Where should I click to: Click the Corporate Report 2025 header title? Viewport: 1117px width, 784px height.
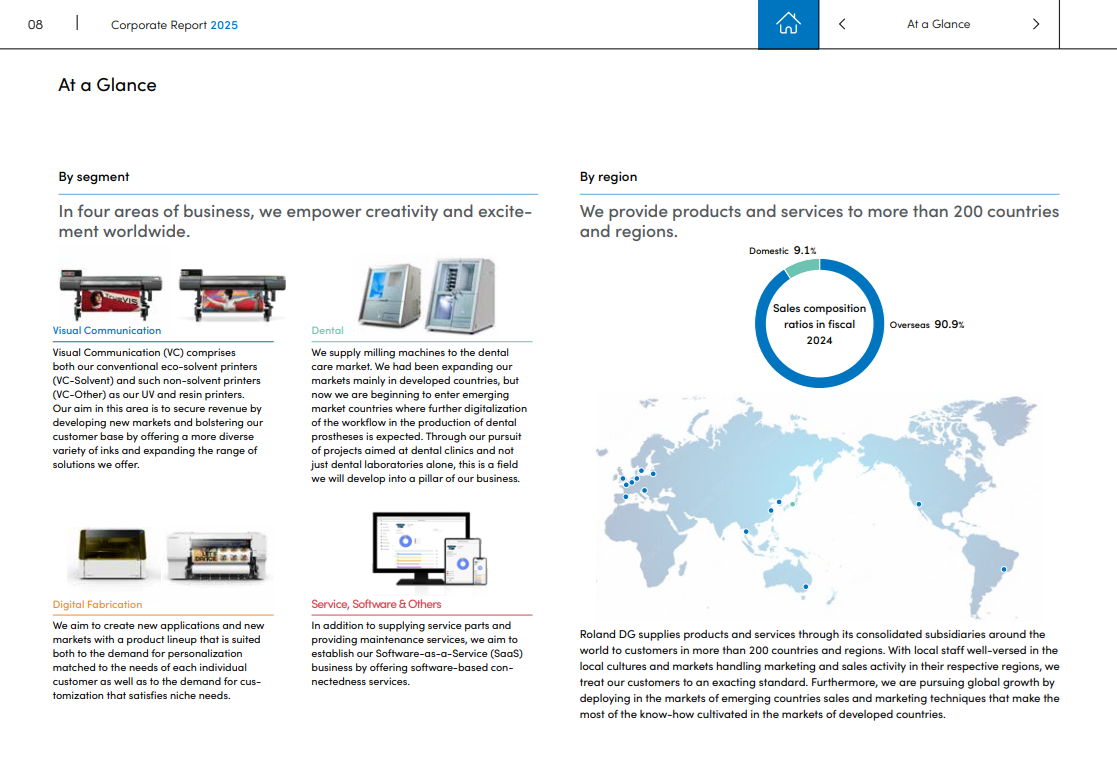click(174, 25)
